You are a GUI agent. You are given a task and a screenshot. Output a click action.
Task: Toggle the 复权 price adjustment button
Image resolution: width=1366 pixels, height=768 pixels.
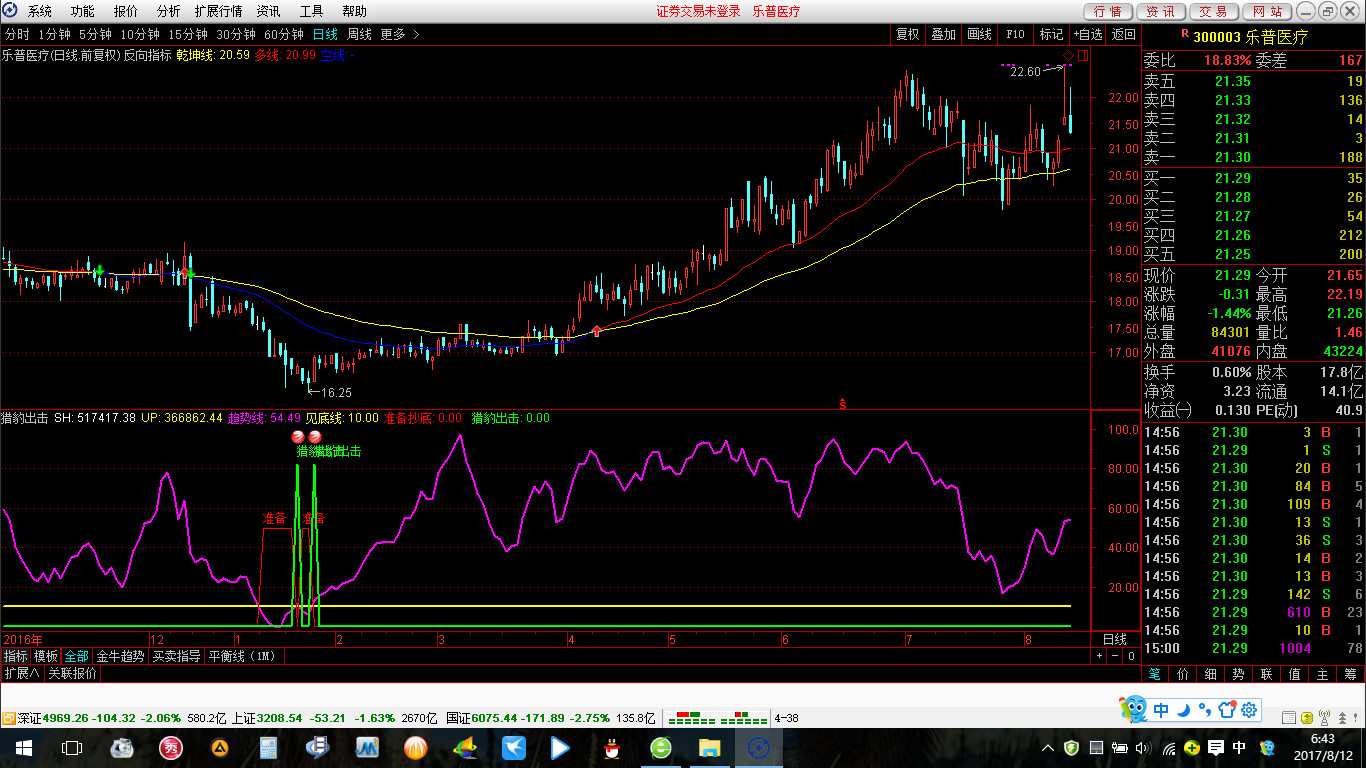coord(907,34)
